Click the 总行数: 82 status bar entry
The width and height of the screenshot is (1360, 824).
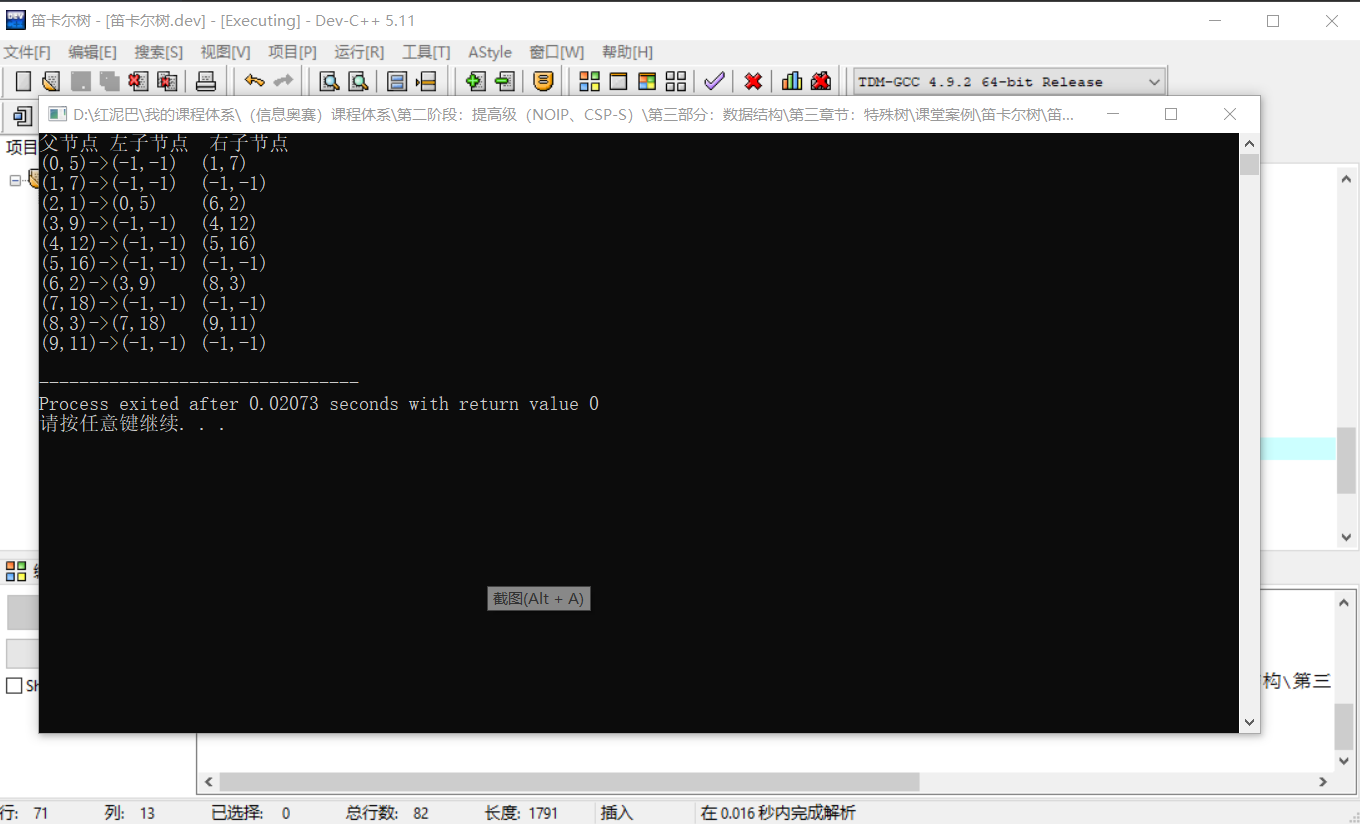coord(387,813)
